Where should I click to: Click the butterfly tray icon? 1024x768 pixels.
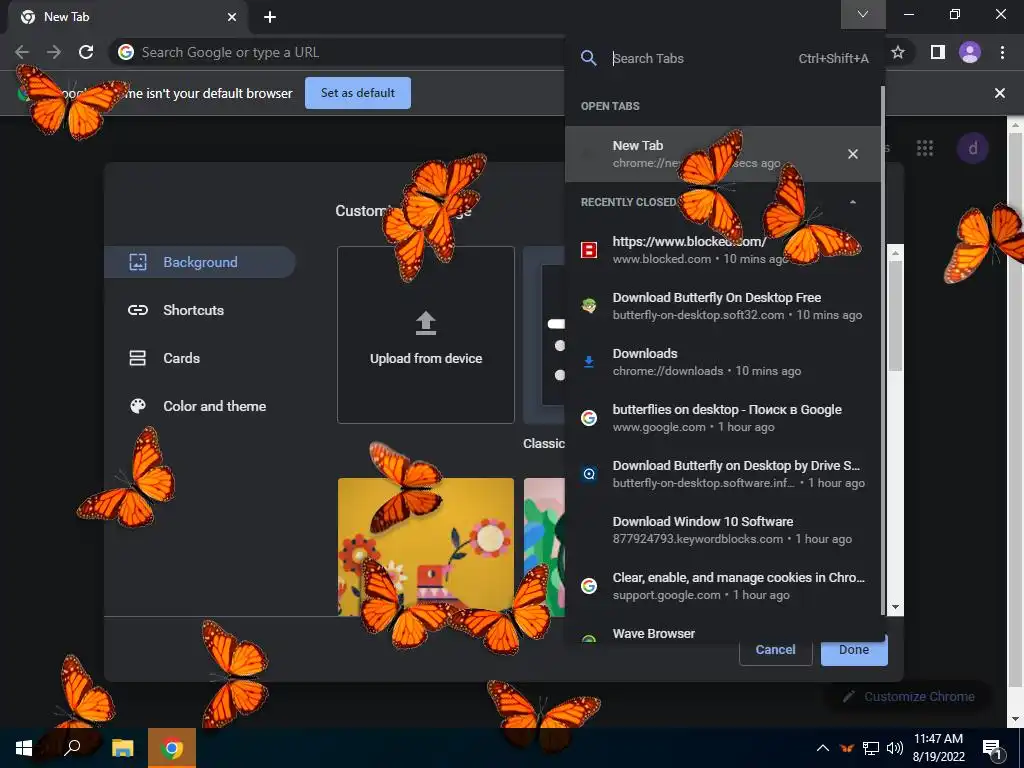[x=847, y=748]
